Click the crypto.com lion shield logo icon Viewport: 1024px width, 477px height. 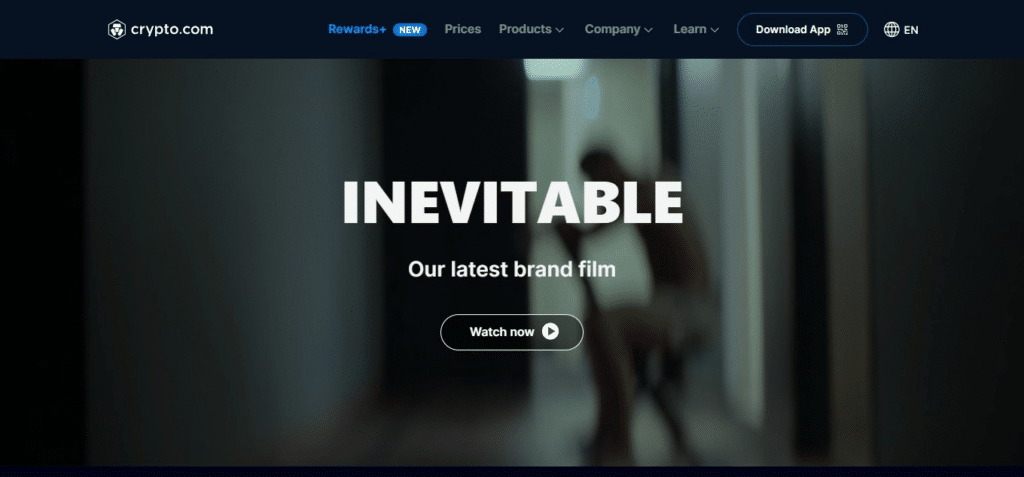[117, 29]
